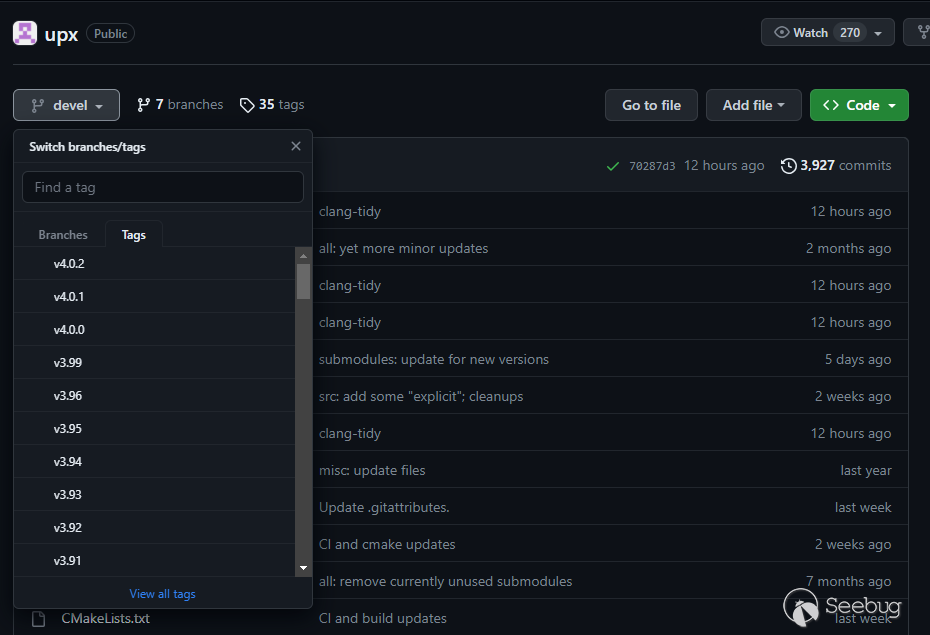
Task: Select tag v3.91
Action: (154, 560)
